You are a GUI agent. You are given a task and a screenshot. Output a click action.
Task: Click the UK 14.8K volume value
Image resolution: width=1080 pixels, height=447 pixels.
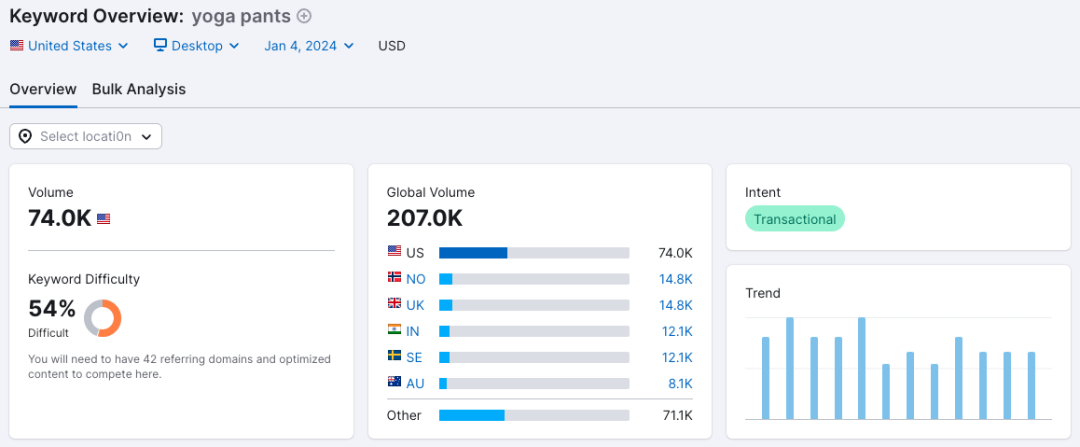(675, 305)
